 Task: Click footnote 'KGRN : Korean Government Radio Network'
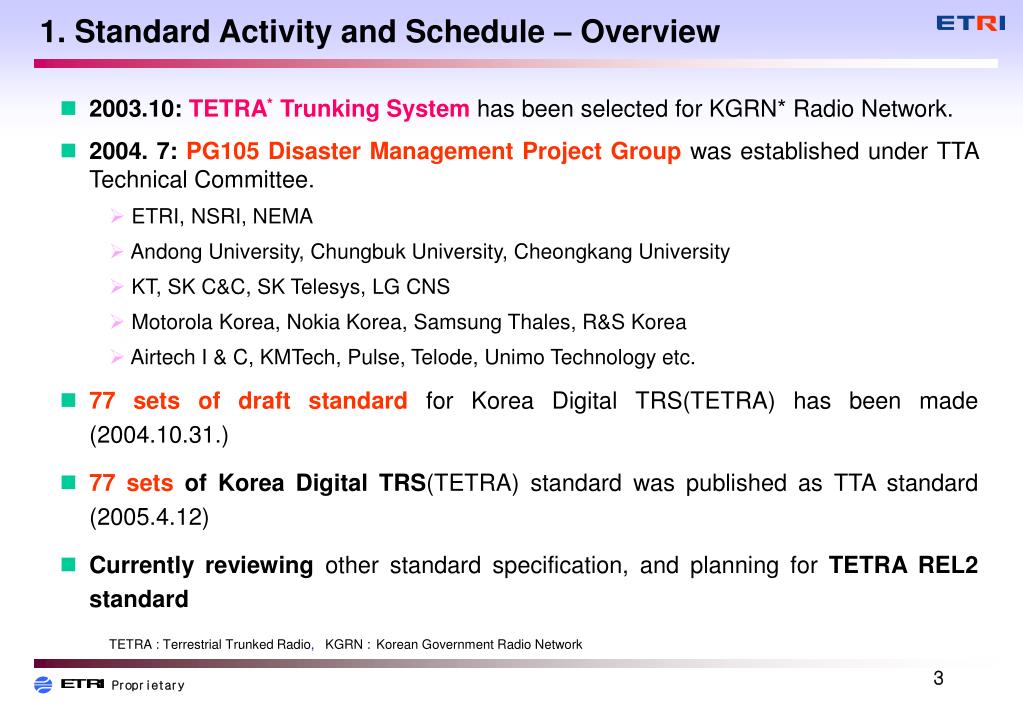pyautogui.click(x=453, y=645)
